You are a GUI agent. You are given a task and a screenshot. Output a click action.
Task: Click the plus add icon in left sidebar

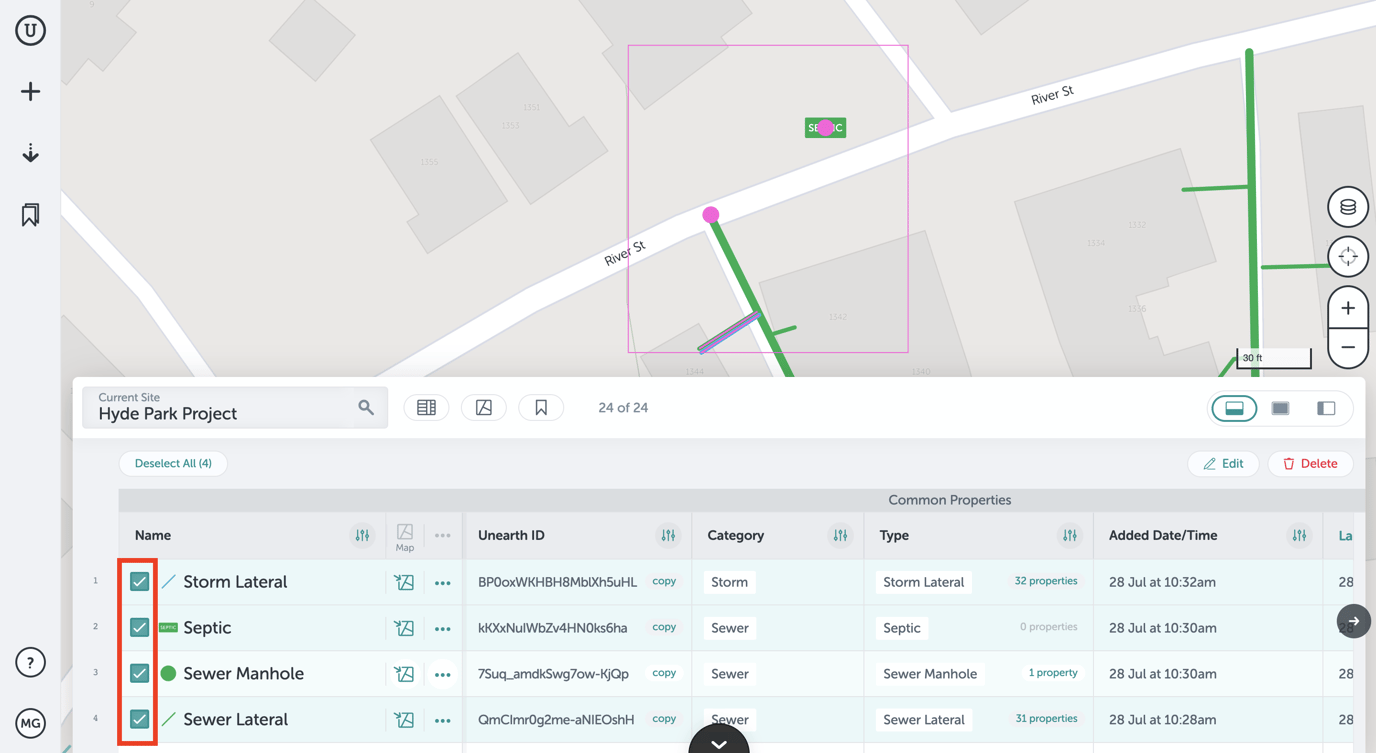[x=30, y=92]
